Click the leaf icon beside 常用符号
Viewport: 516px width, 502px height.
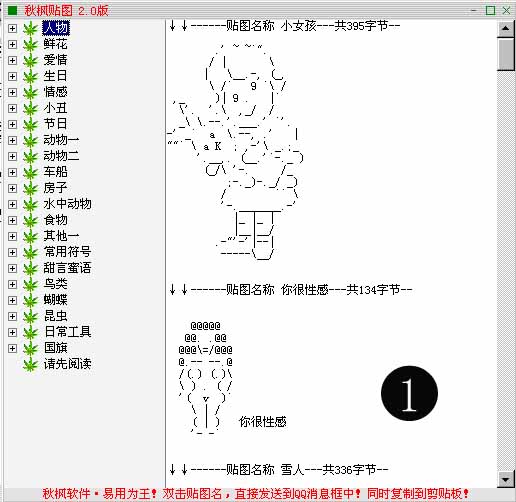pyautogui.click(x=30, y=252)
